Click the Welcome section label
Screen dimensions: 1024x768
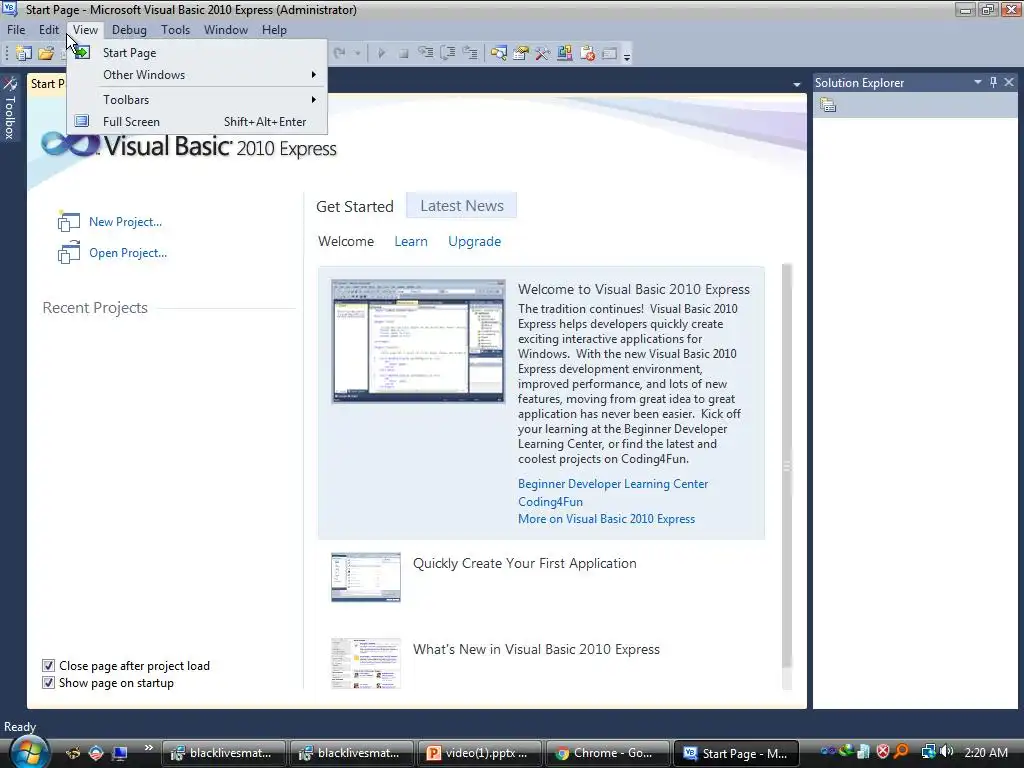[x=346, y=241]
